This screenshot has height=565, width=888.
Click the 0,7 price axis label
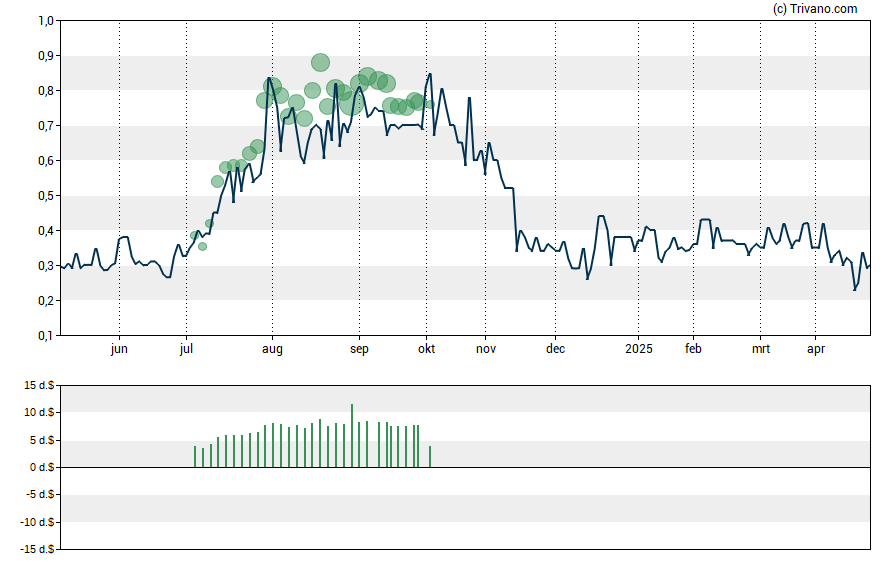click(x=46, y=126)
